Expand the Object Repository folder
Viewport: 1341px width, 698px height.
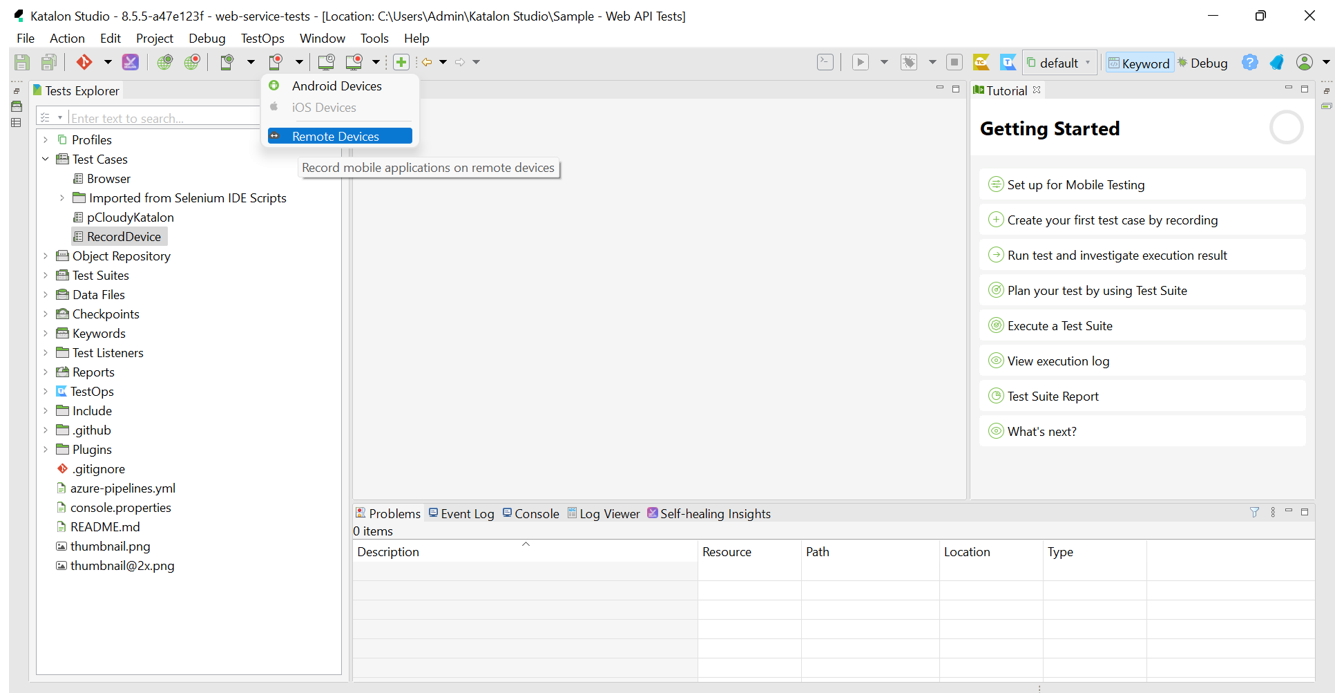pos(46,256)
